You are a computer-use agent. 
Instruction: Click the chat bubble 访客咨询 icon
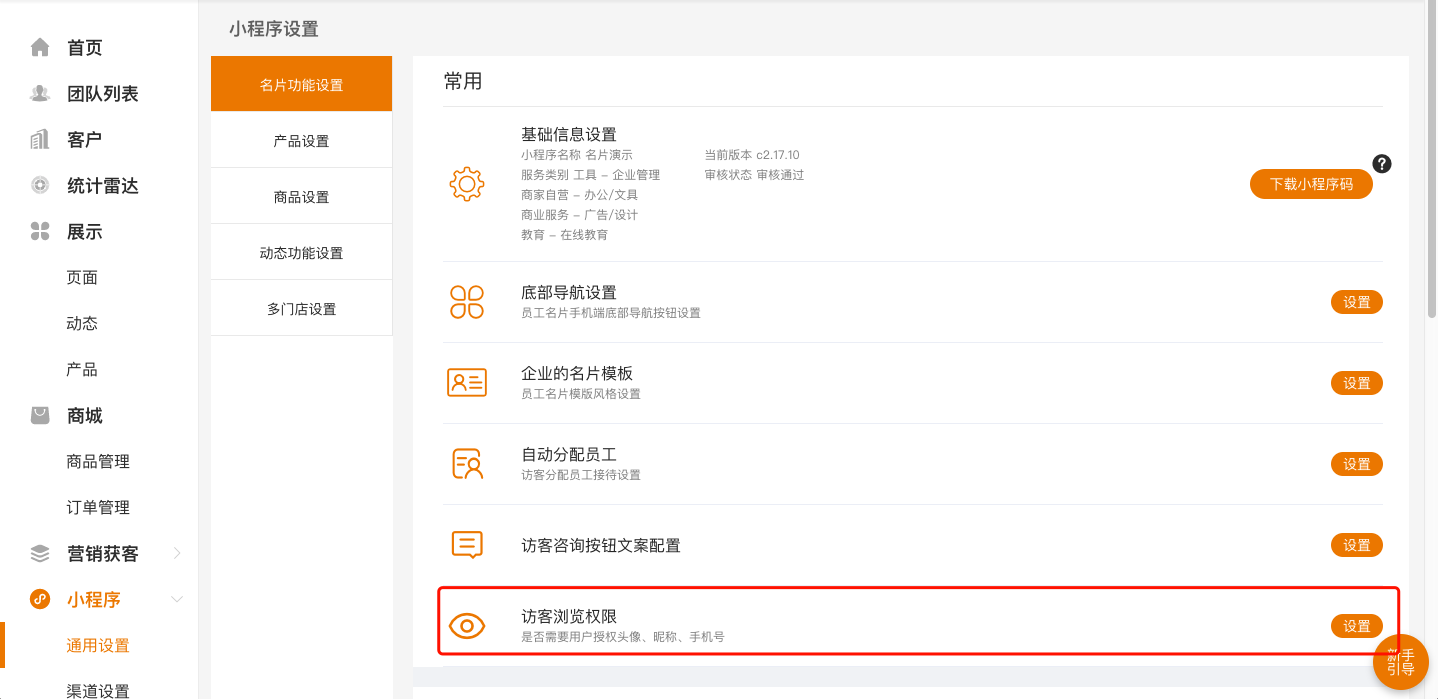467,545
